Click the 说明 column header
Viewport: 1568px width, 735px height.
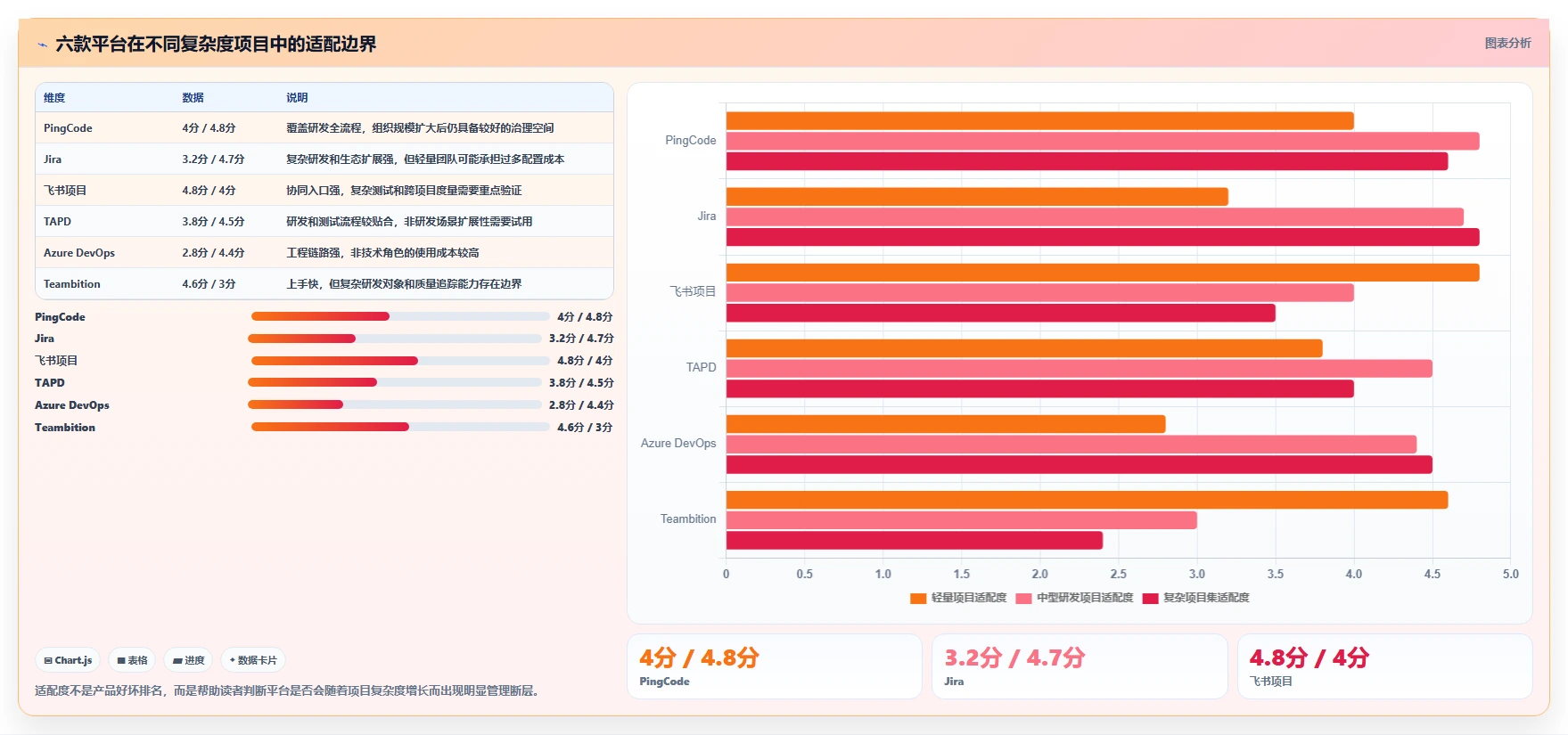click(297, 97)
